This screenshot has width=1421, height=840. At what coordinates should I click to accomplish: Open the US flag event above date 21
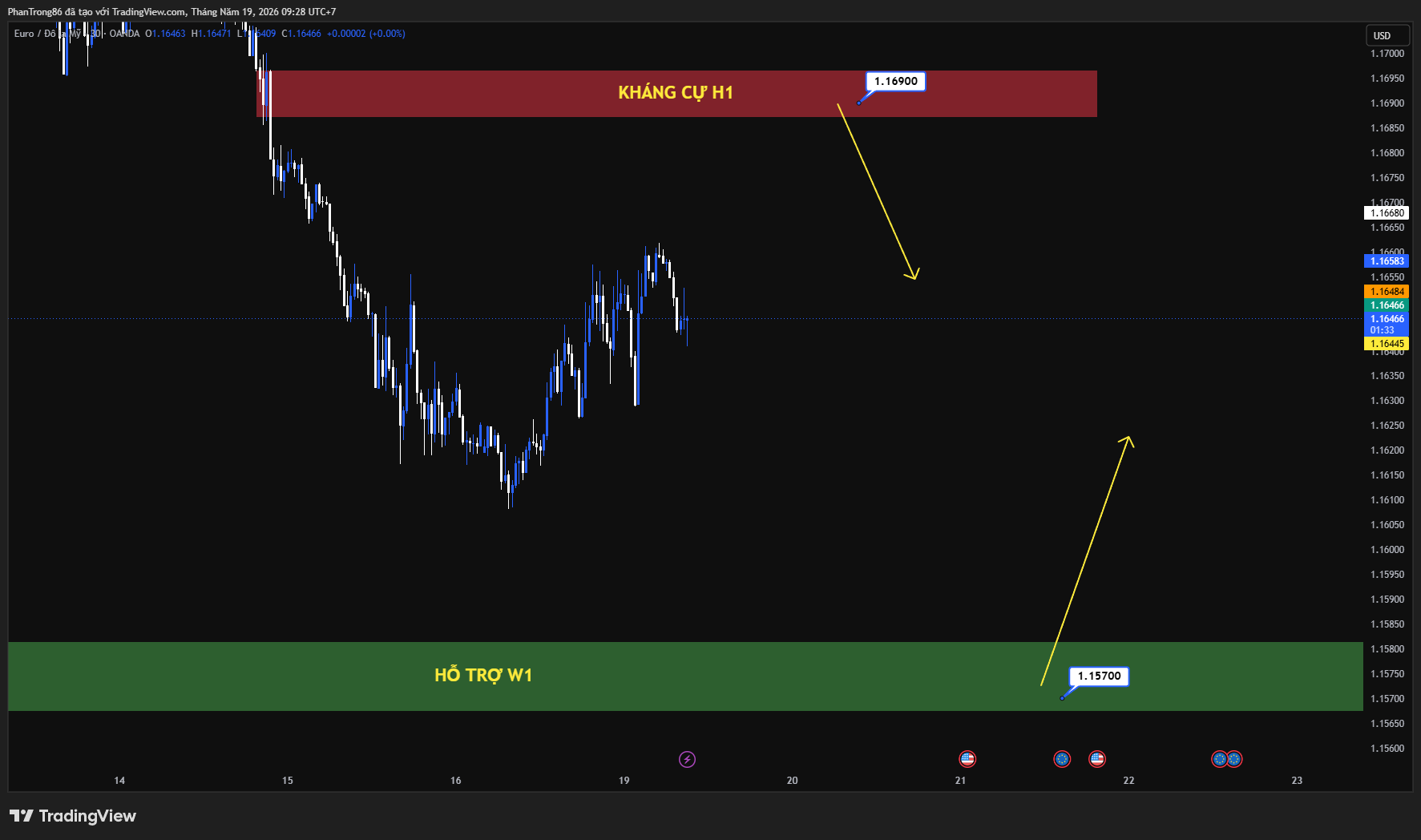[x=967, y=759]
